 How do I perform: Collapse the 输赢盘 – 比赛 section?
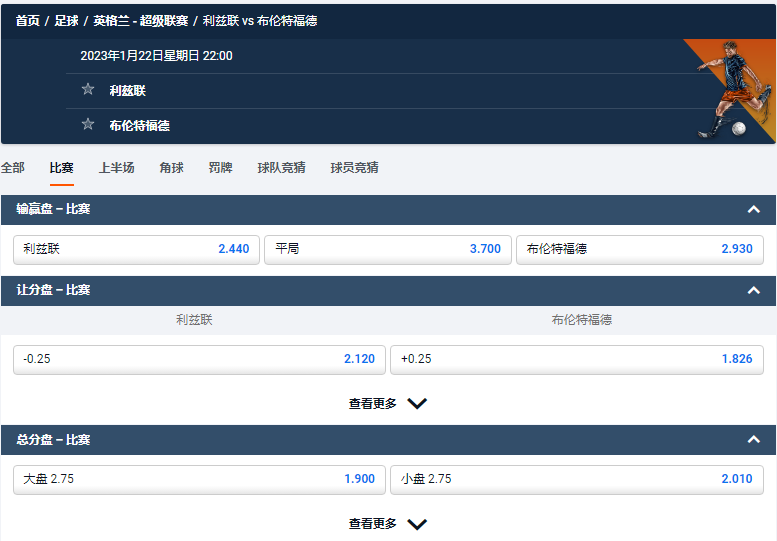[754, 209]
